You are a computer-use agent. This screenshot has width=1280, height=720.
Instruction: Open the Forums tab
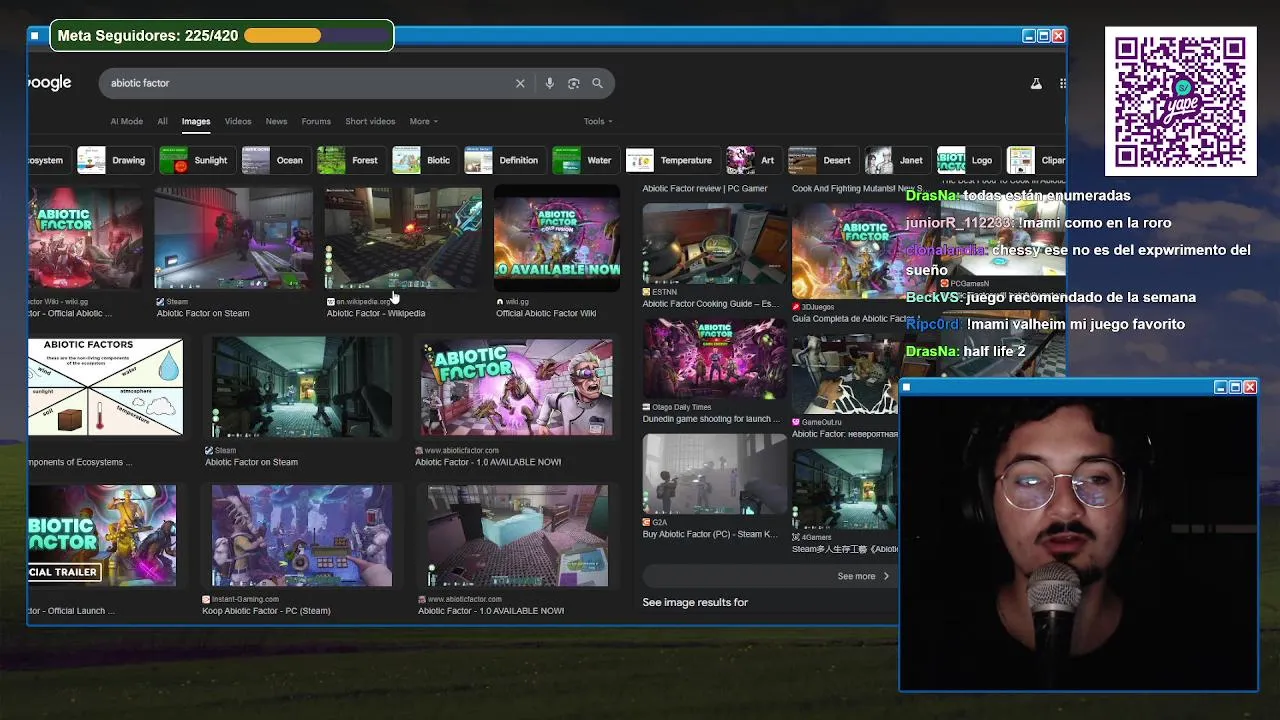(x=316, y=121)
